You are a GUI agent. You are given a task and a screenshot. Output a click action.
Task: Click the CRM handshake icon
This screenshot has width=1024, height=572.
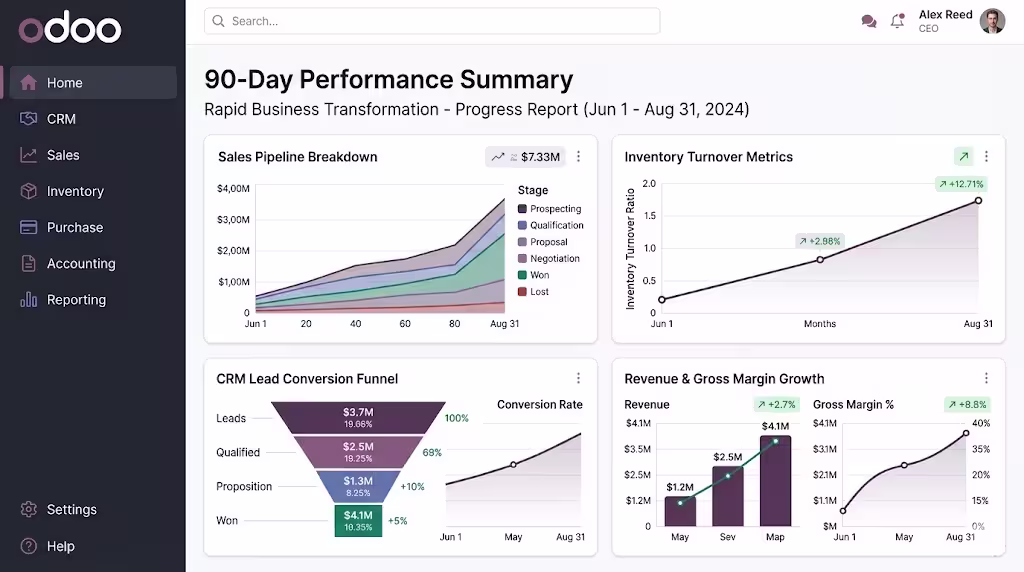28,118
